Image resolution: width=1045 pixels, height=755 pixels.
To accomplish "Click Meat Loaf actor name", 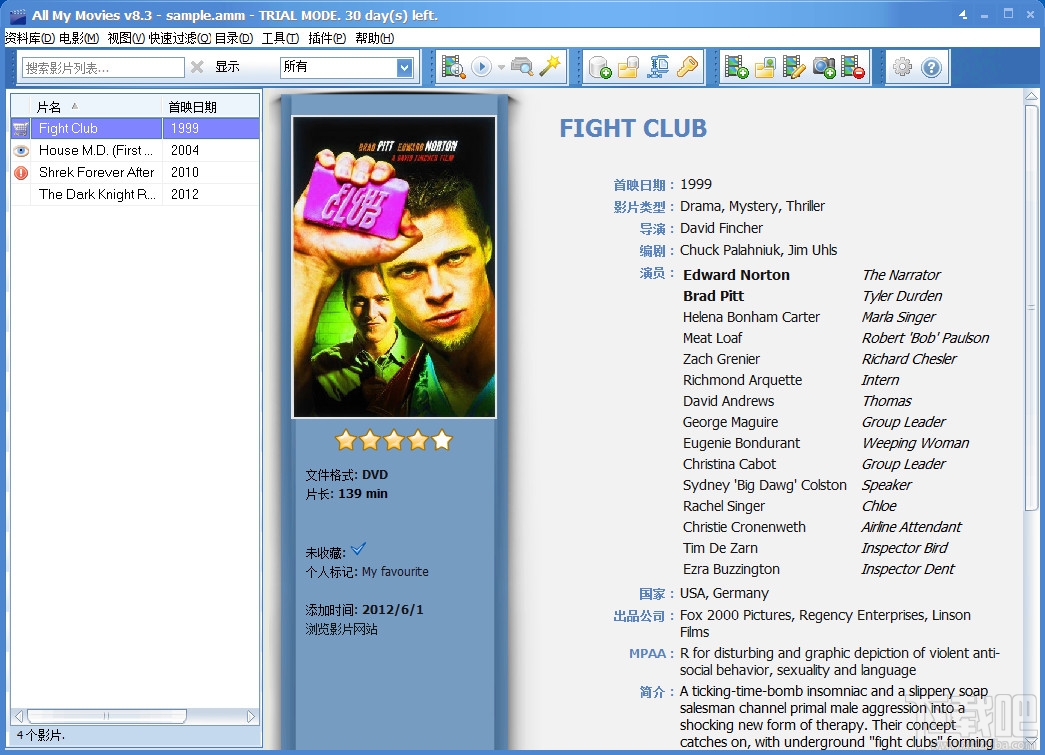I will (x=712, y=338).
